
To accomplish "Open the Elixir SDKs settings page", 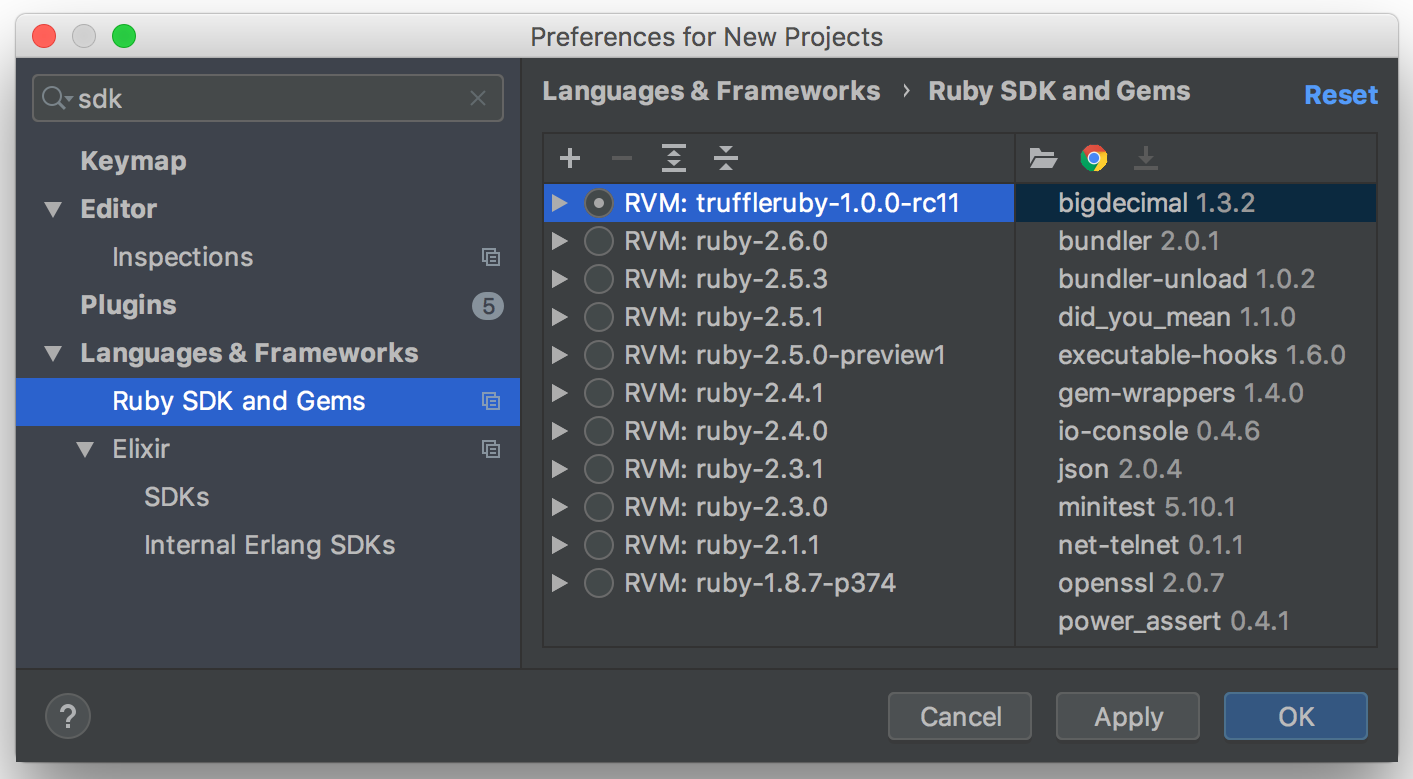I will [177, 497].
